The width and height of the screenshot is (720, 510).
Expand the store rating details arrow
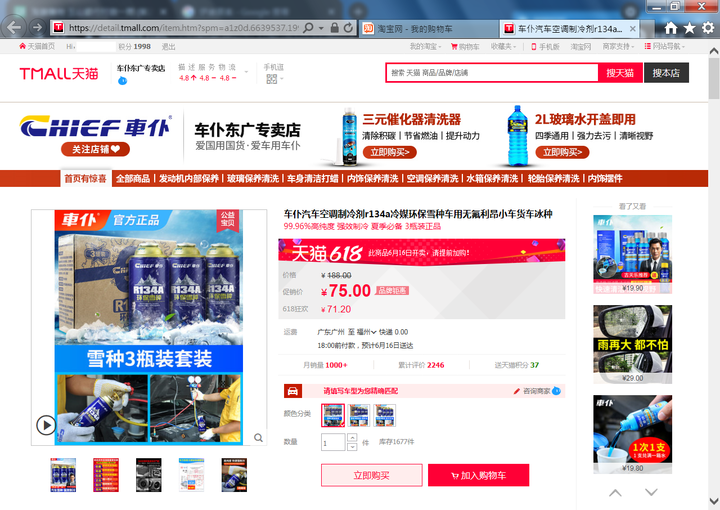coord(247,72)
